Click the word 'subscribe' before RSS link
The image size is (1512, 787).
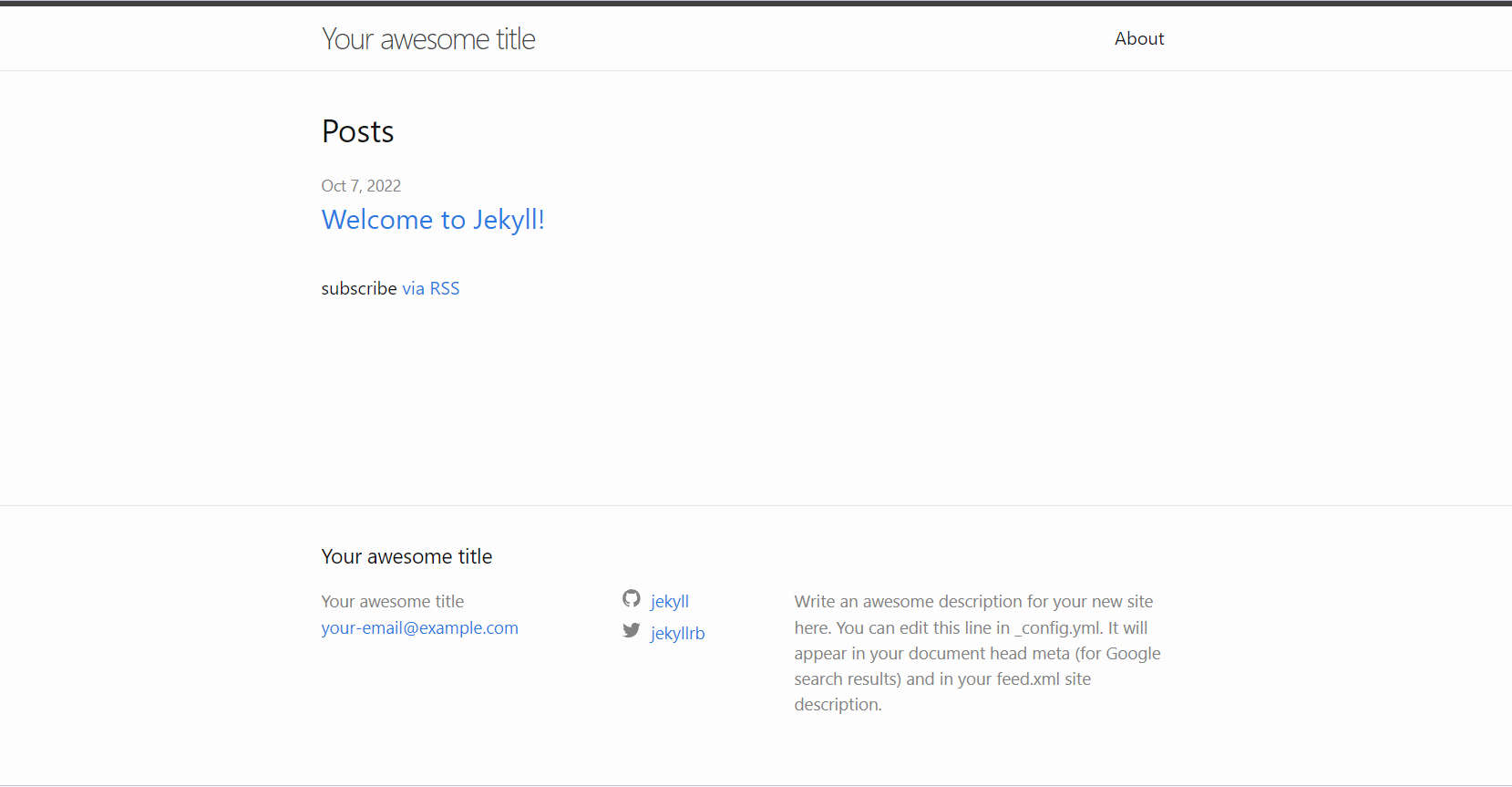coord(359,288)
